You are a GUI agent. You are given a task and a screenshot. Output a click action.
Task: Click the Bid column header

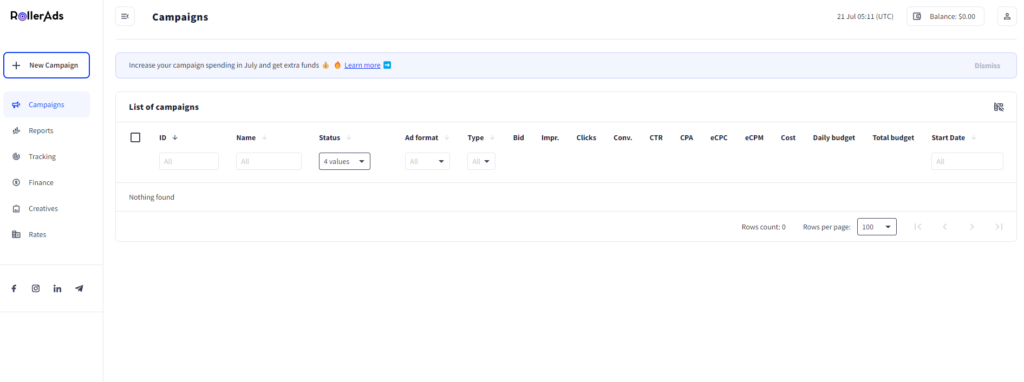point(519,138)
